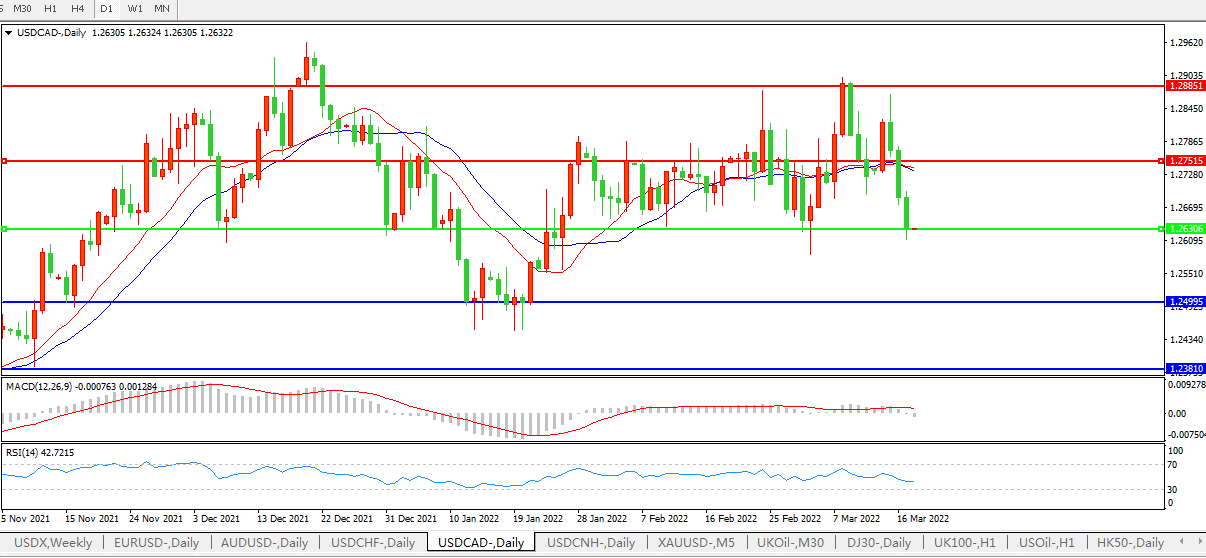
Task: Open the AUDUSD-,Daily tab
Action: pyautogui.click(x=263, y=542)
